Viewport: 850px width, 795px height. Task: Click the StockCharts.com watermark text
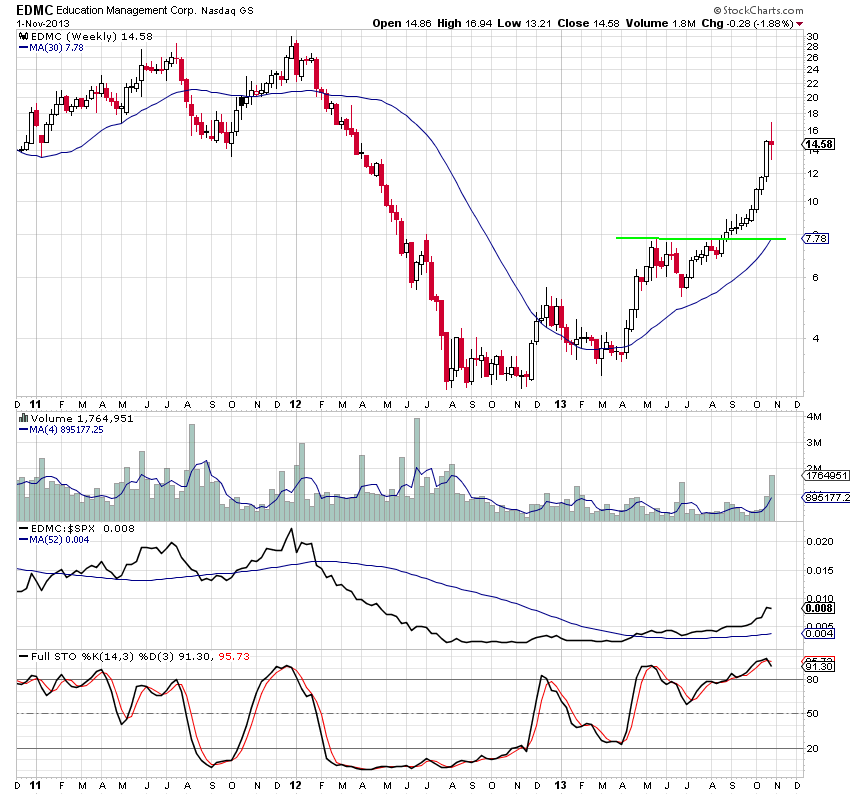[x=762, y=10]
